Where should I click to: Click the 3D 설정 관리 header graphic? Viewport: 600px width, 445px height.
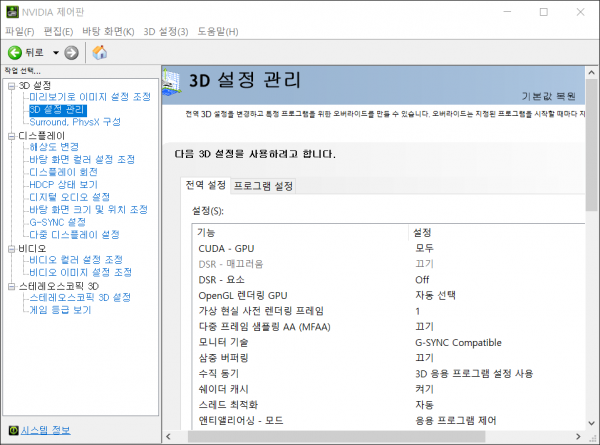pos(171,82)
